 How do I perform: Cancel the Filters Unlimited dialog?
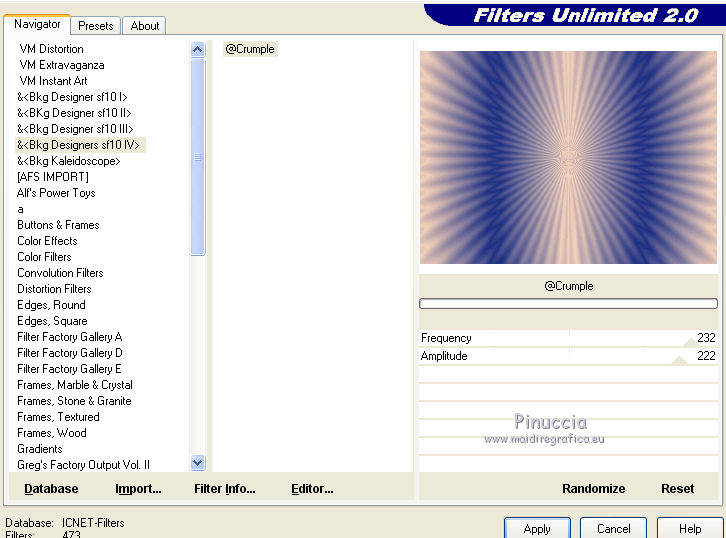[x=613, y=528]
